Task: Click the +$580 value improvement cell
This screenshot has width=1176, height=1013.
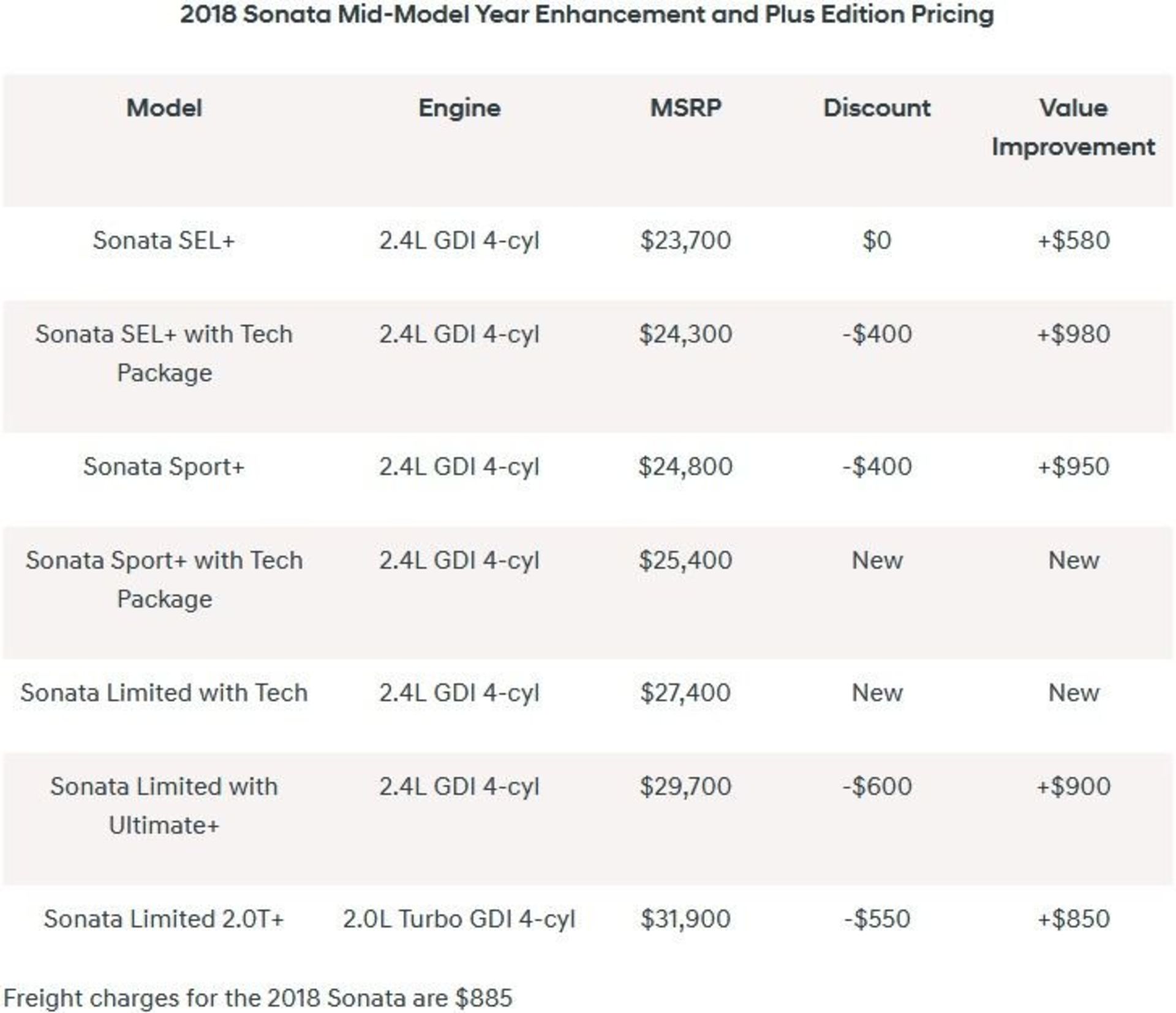Action: [1073, 240]
